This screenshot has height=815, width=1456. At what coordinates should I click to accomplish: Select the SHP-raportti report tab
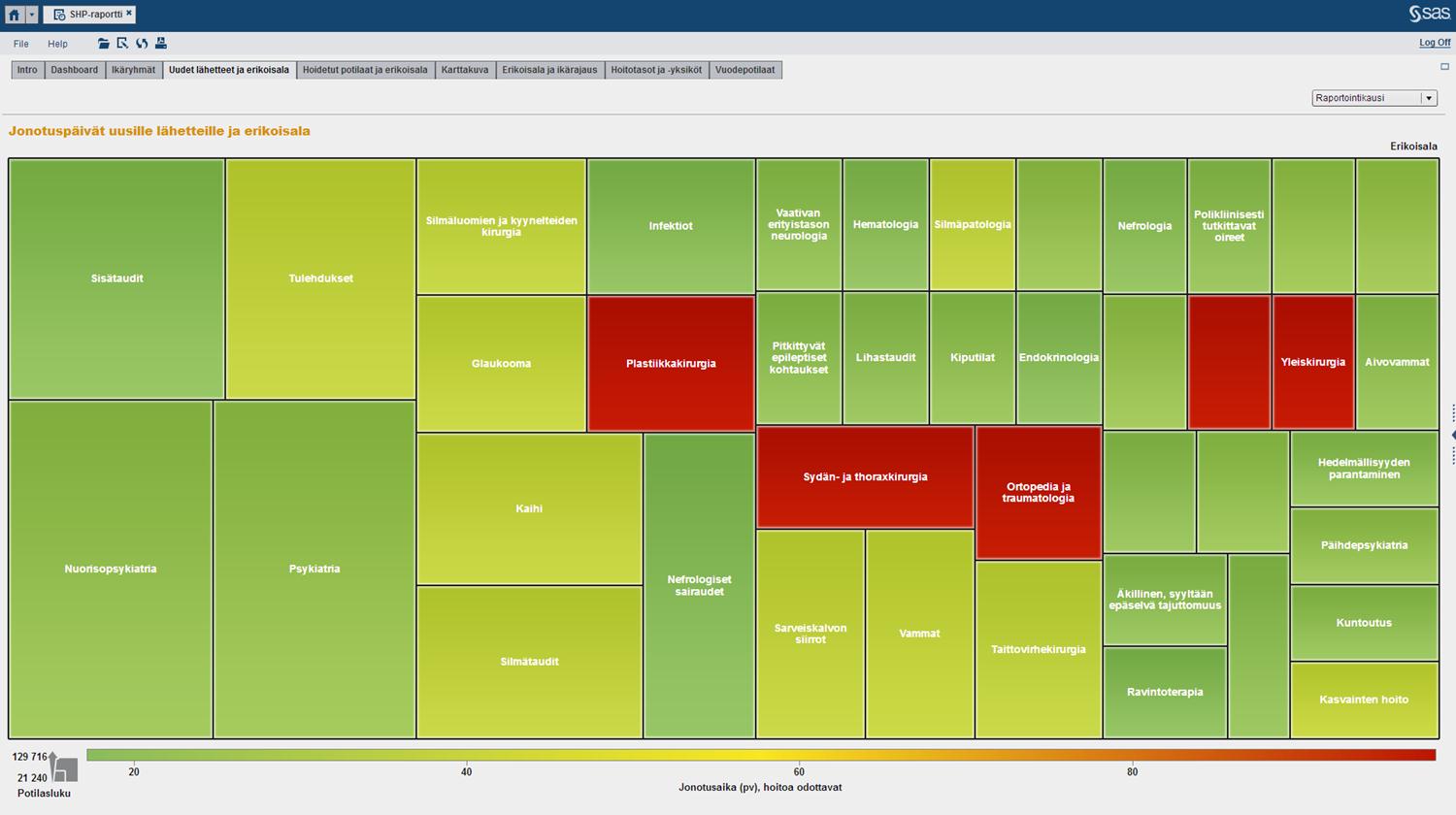(x=88, y=15)
